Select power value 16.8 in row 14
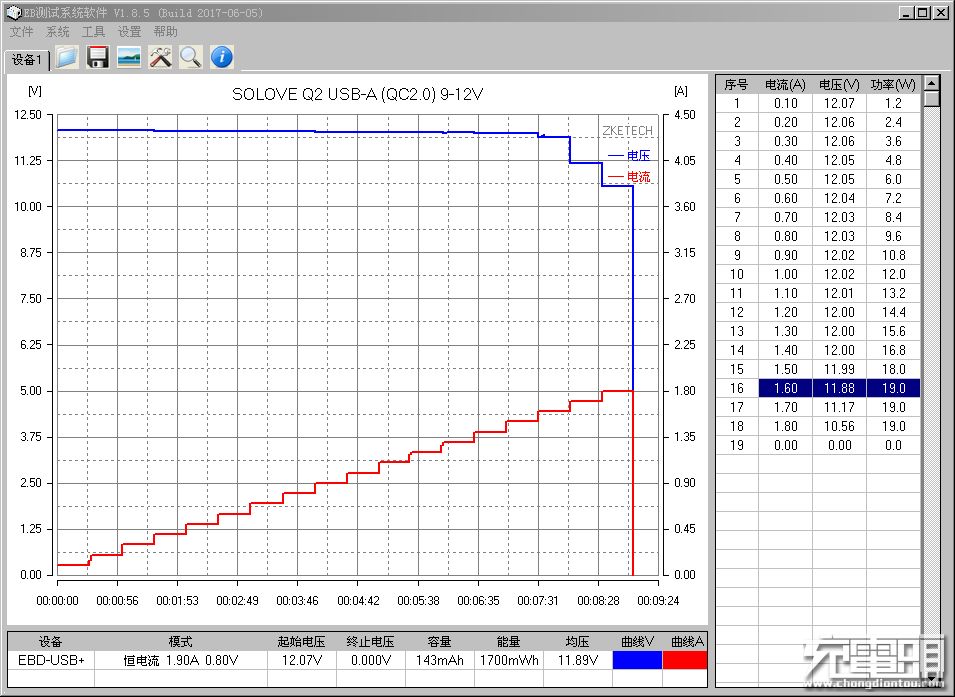955x697 pixels. pos(893,350)
